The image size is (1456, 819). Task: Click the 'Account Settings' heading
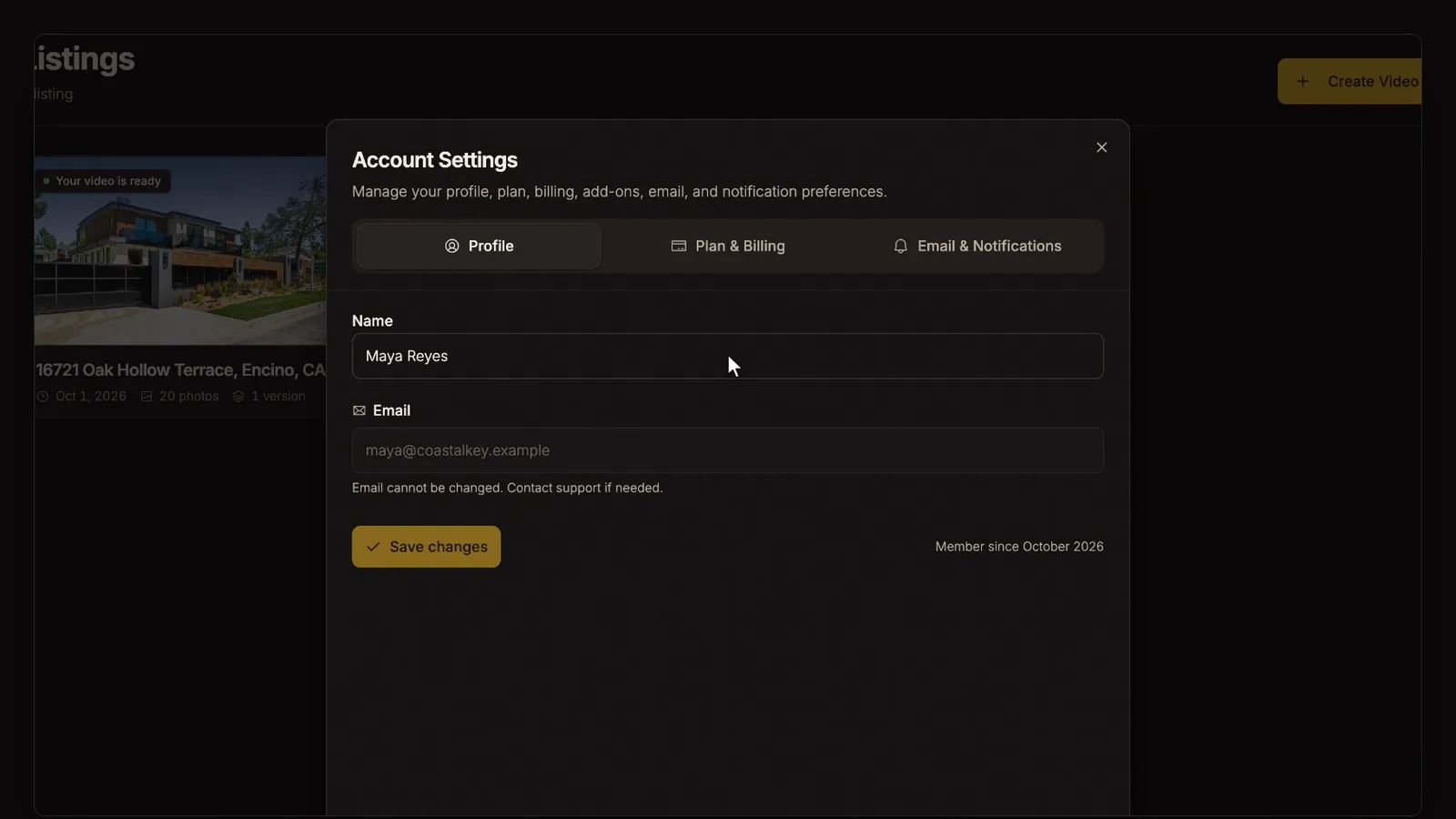(435, 160)
